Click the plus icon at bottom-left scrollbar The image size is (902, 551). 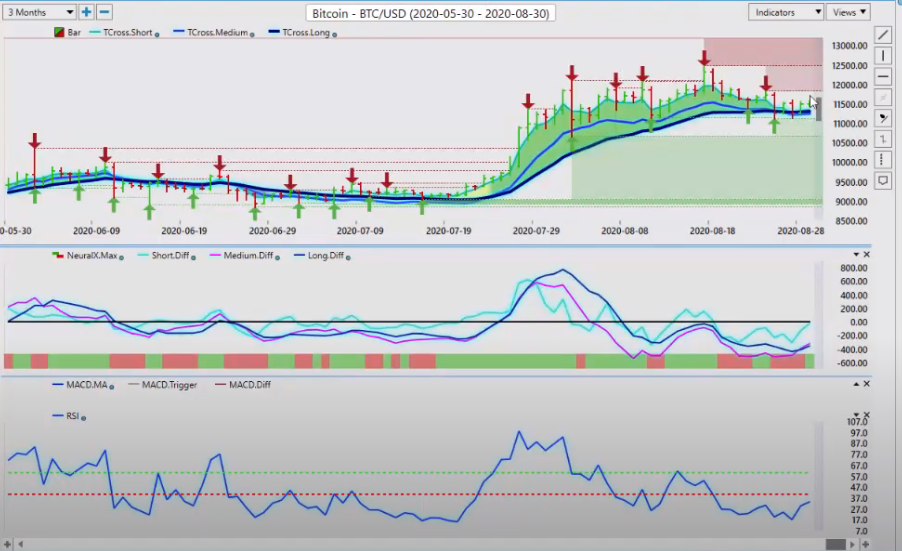(7, 544)
